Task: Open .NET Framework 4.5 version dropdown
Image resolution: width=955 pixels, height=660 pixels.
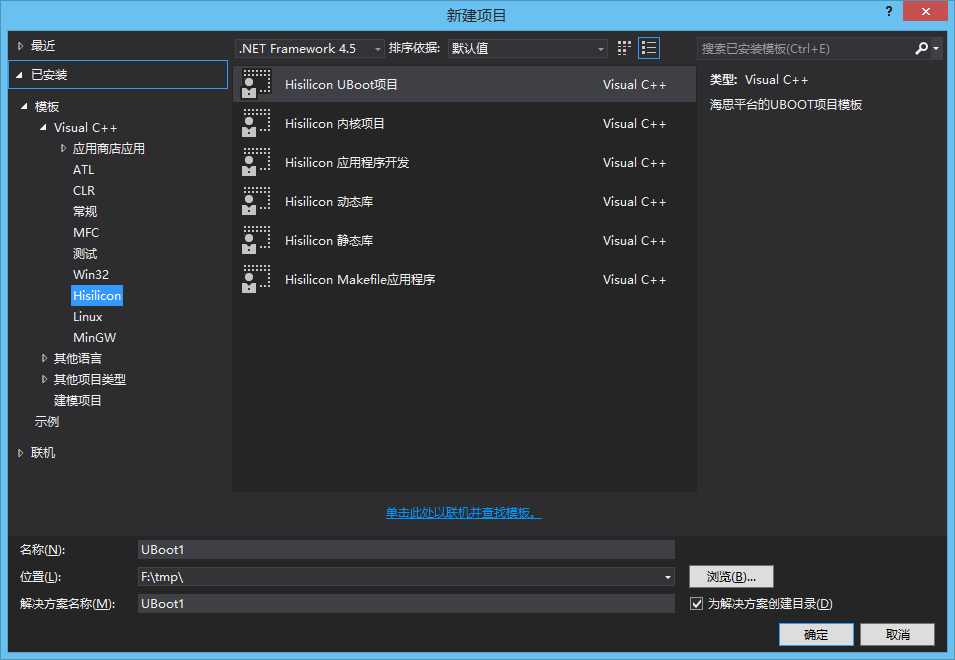Action: [x=309, y=48]
